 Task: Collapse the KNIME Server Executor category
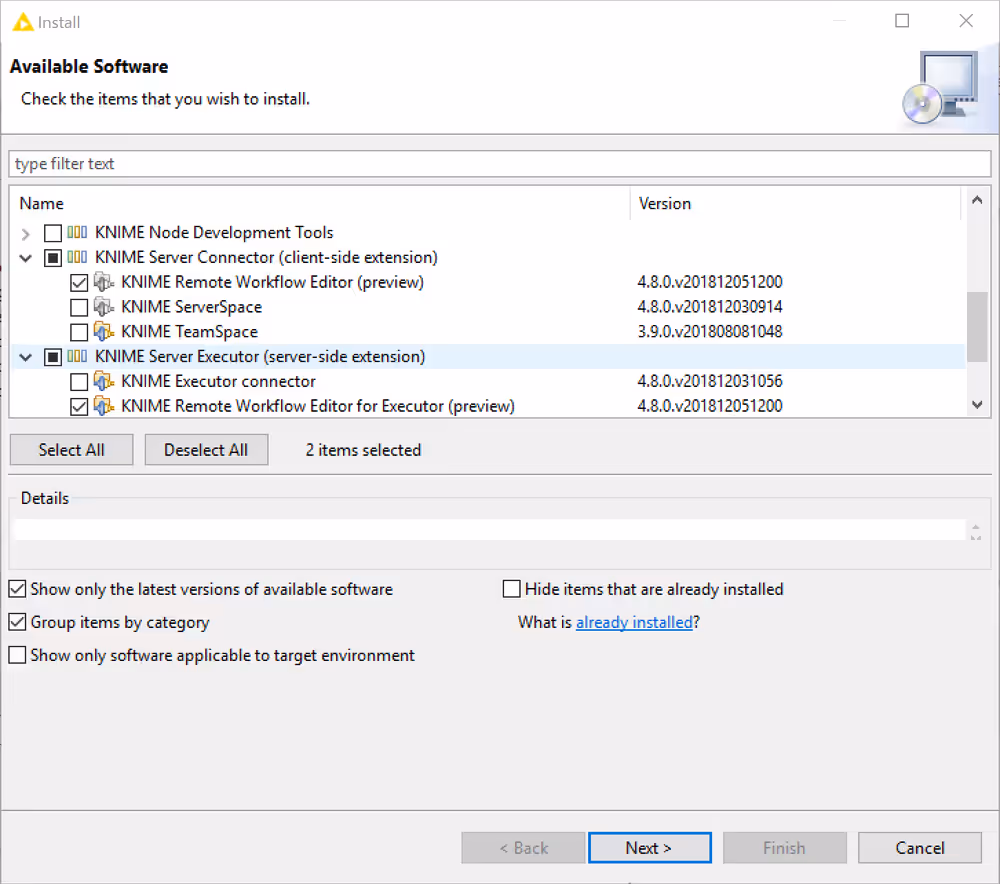click(x=26, y=356)
